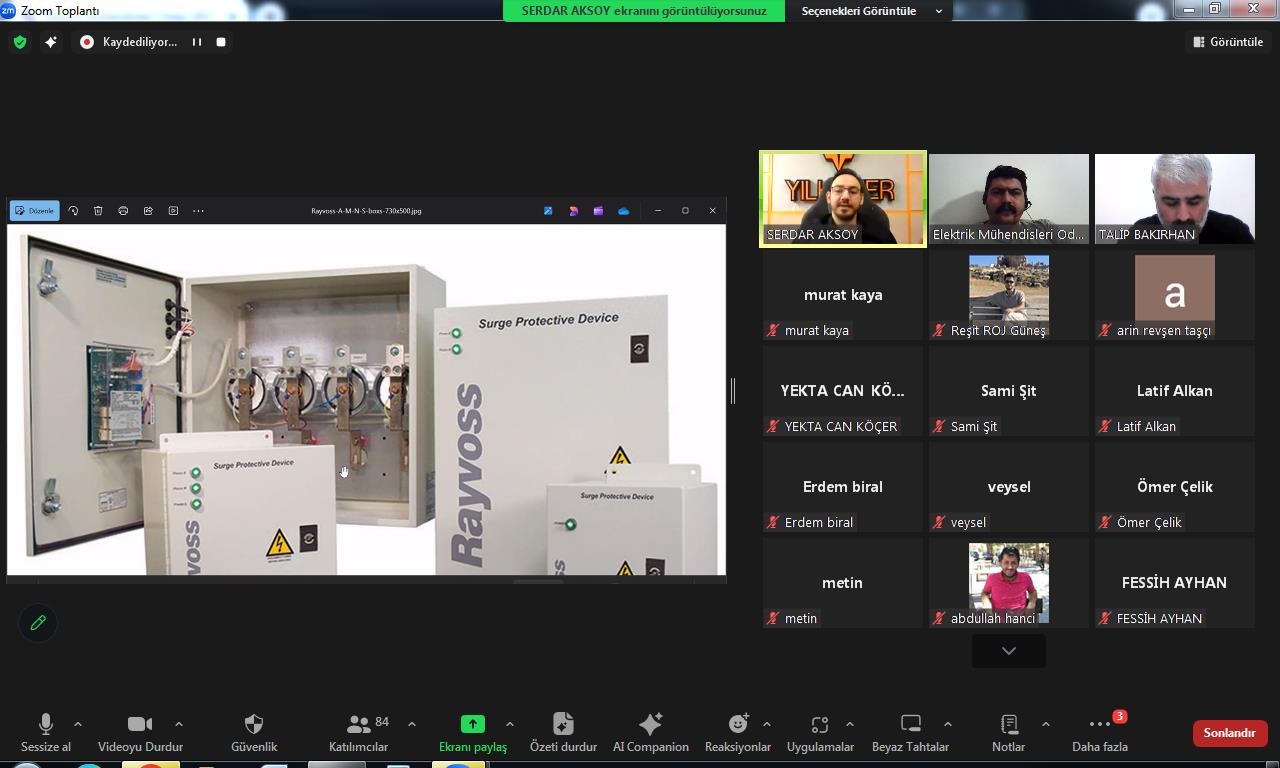Open the Notlar notes tool
Screen dimensions: 1280x768
coord(1008,733)
